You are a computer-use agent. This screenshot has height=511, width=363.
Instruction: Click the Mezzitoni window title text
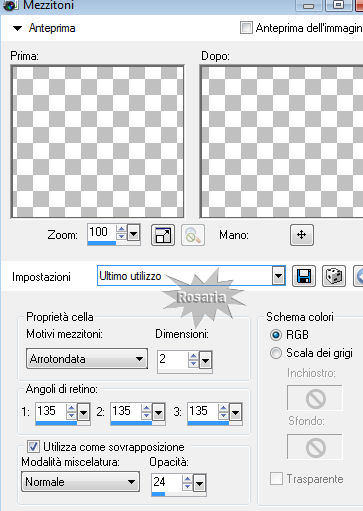tap(49, 5)
